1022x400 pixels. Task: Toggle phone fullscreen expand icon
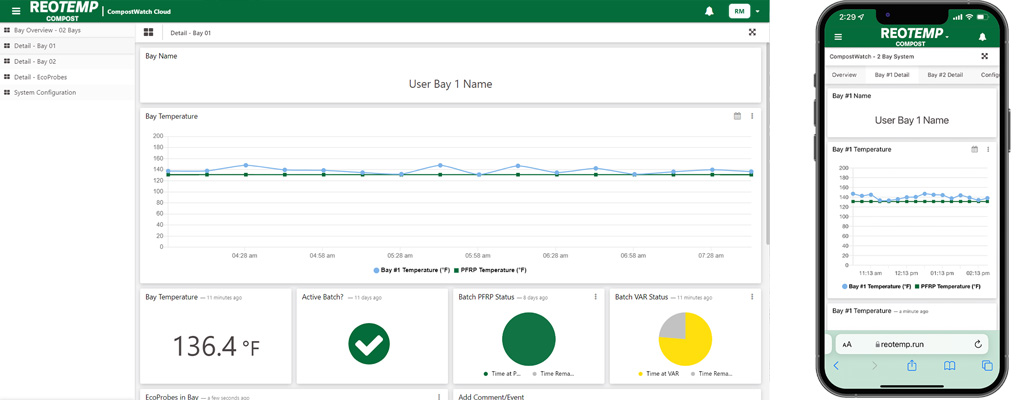tap(984, 57)
